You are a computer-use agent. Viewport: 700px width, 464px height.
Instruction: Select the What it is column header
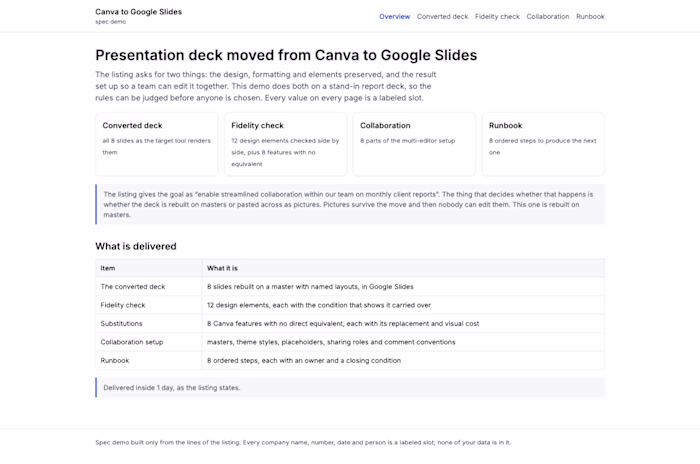[403, 268]
